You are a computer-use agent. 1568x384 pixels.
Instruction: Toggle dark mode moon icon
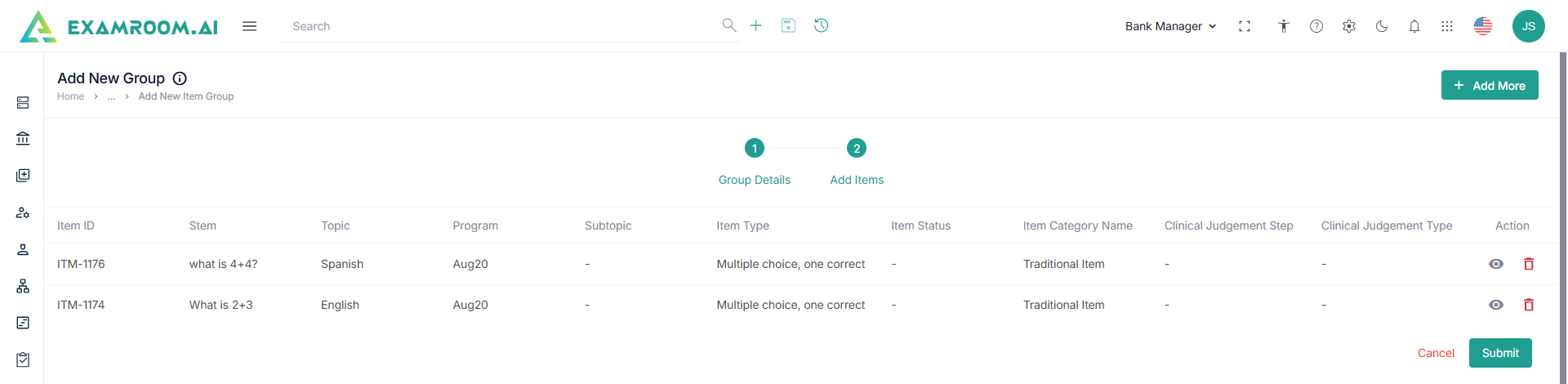tap(1382, 26)
